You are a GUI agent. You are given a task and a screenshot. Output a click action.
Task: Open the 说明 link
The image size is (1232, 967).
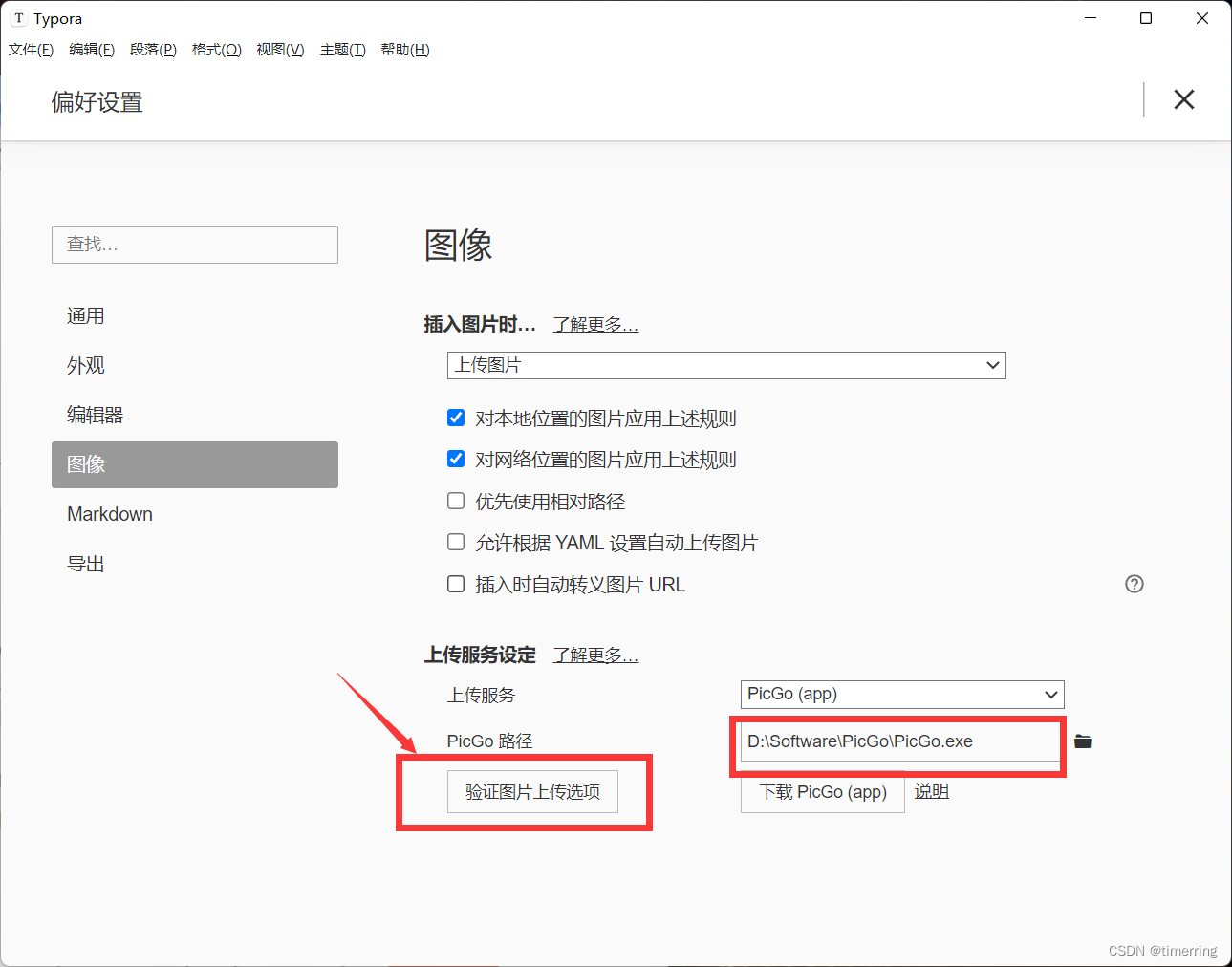(x=932, y=791)
